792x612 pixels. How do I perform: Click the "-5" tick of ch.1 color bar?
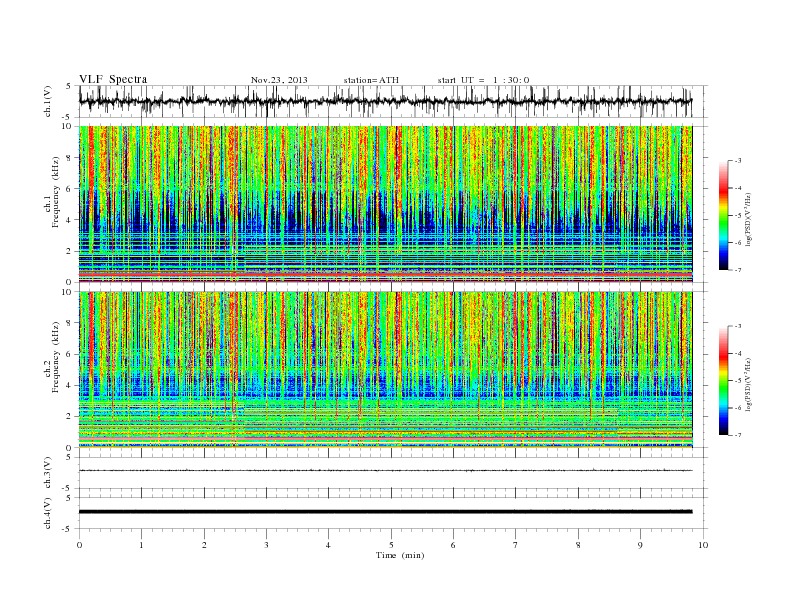point(738,215)
